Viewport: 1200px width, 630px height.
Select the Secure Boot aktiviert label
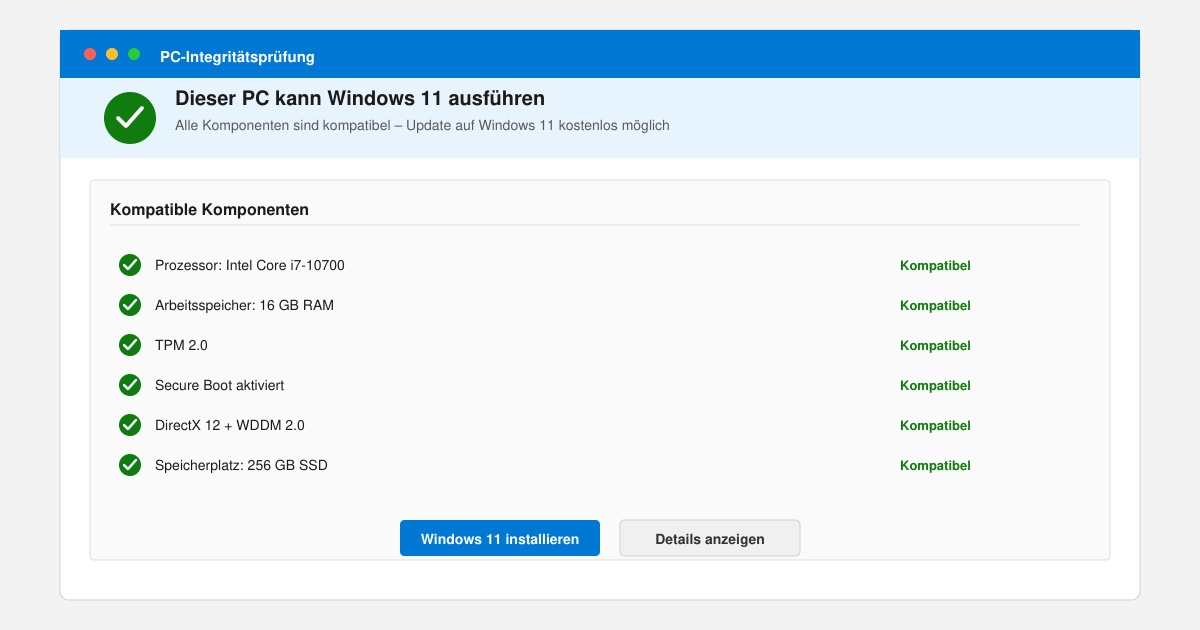tap(219, 385)
